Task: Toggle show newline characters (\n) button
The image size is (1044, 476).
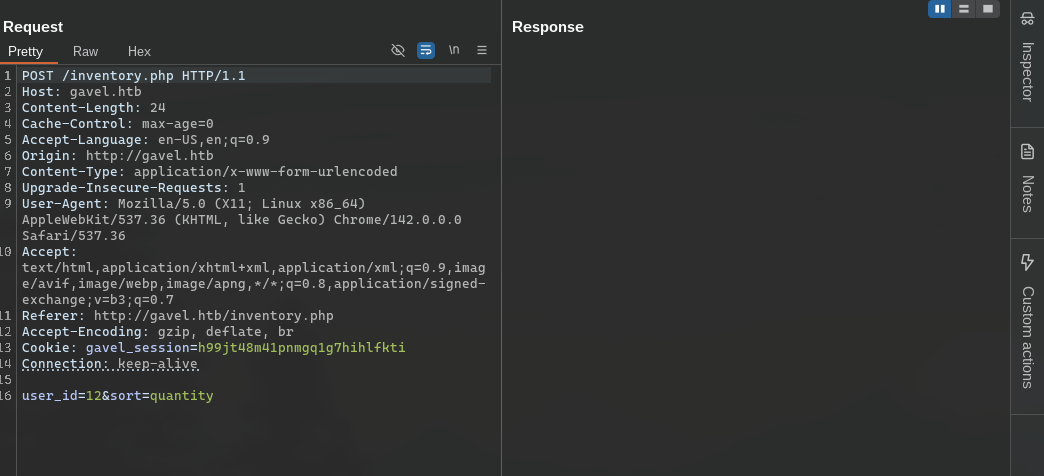Action: 454,50
